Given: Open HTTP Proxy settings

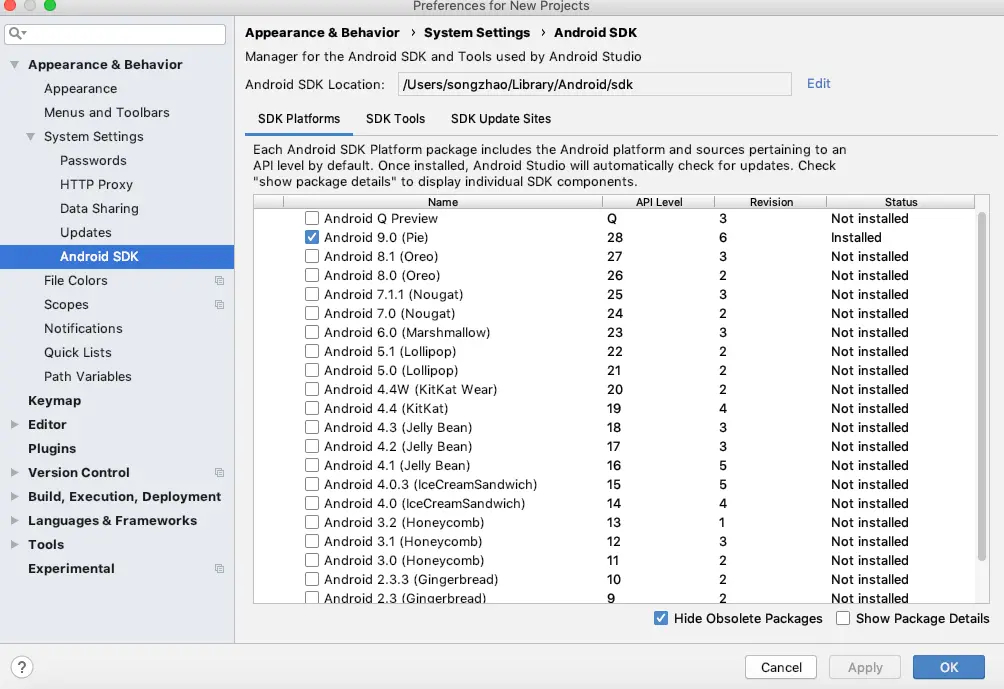Looking at the screenshot, I should tap(97, 184).
